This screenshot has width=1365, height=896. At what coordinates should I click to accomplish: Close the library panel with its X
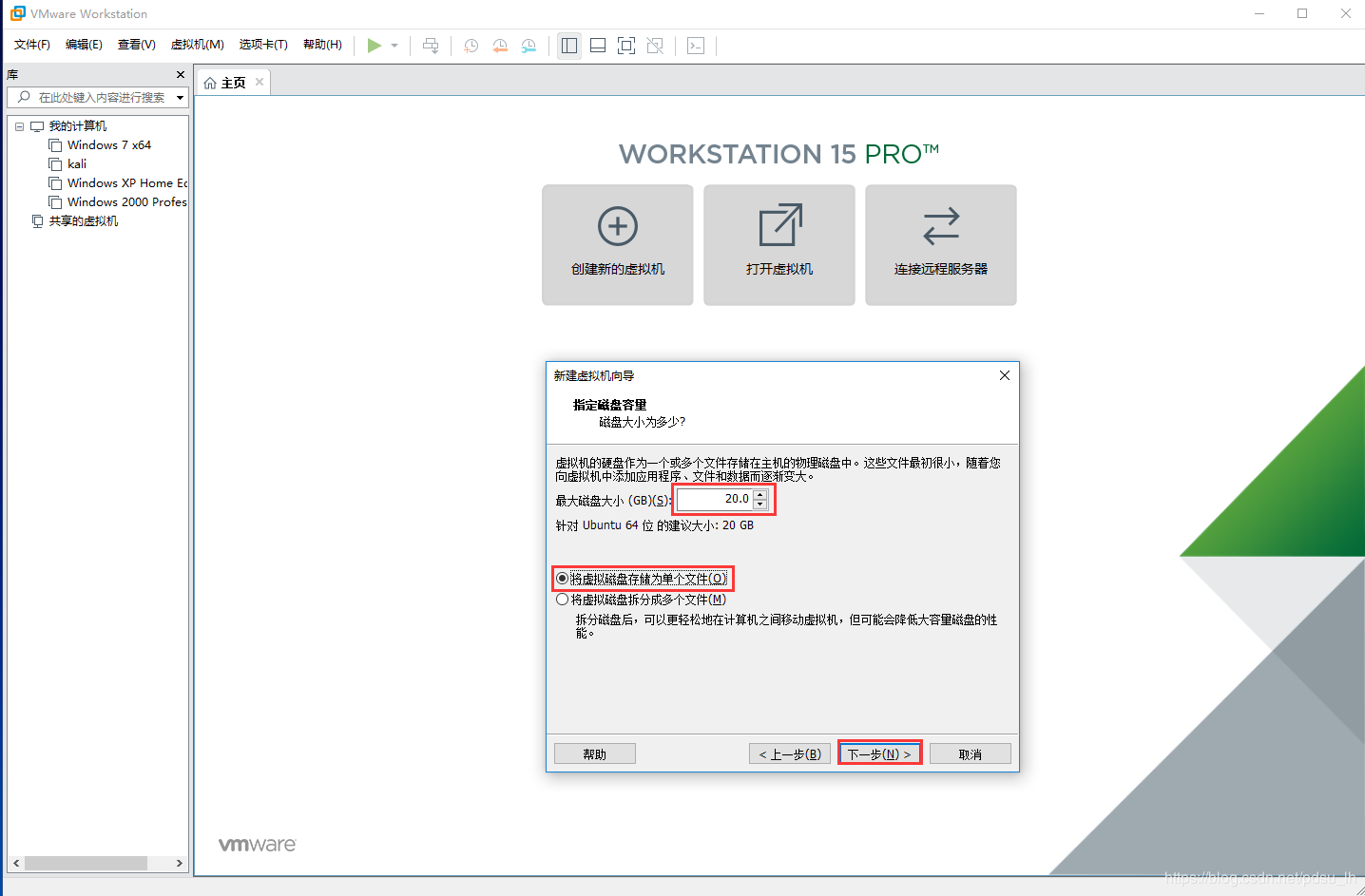tap(181, 74)
